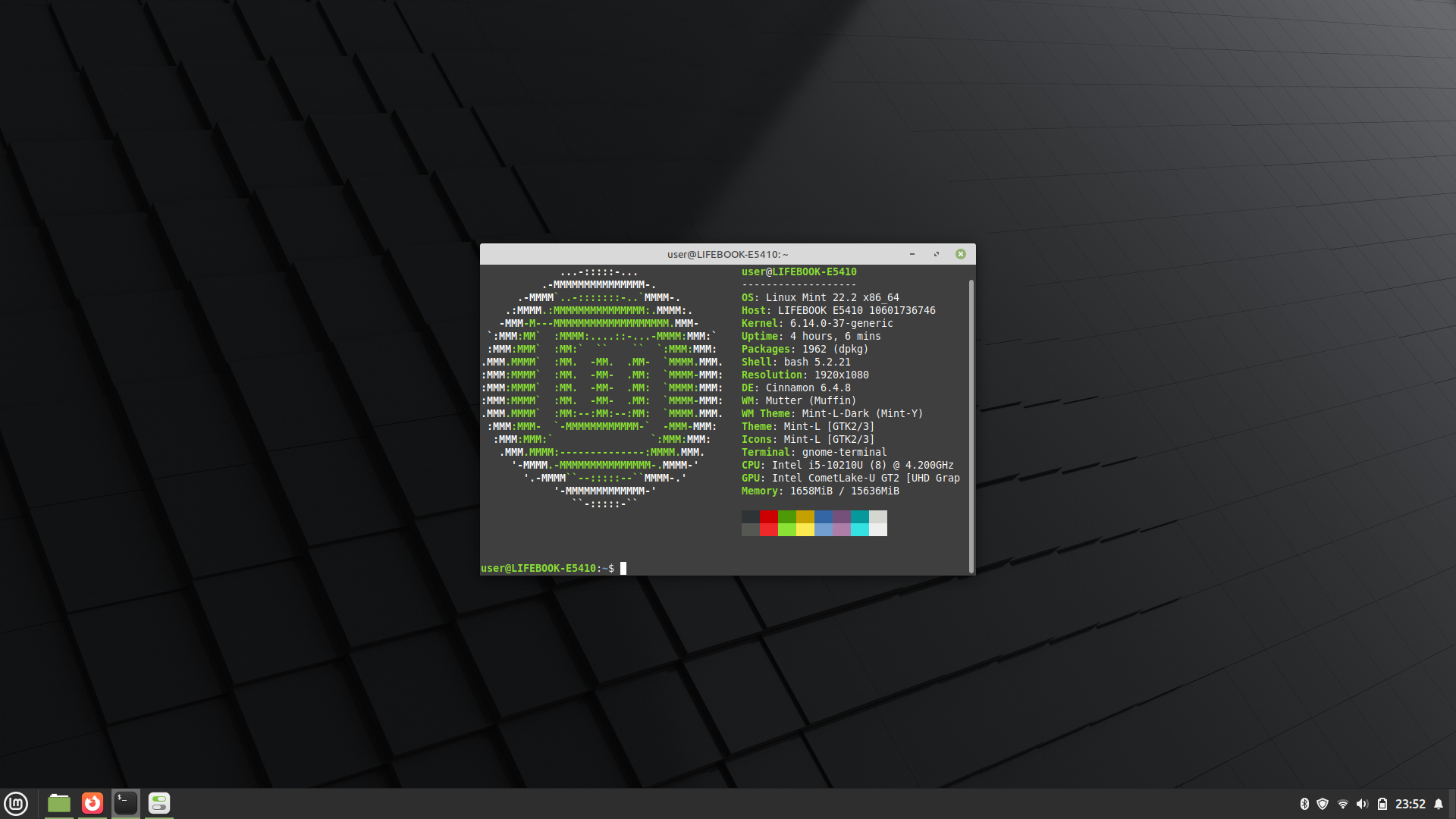Click the terminal's vertical scrollbar
This screenshot has width=1456, height=819.
click(x=971, y=425)
